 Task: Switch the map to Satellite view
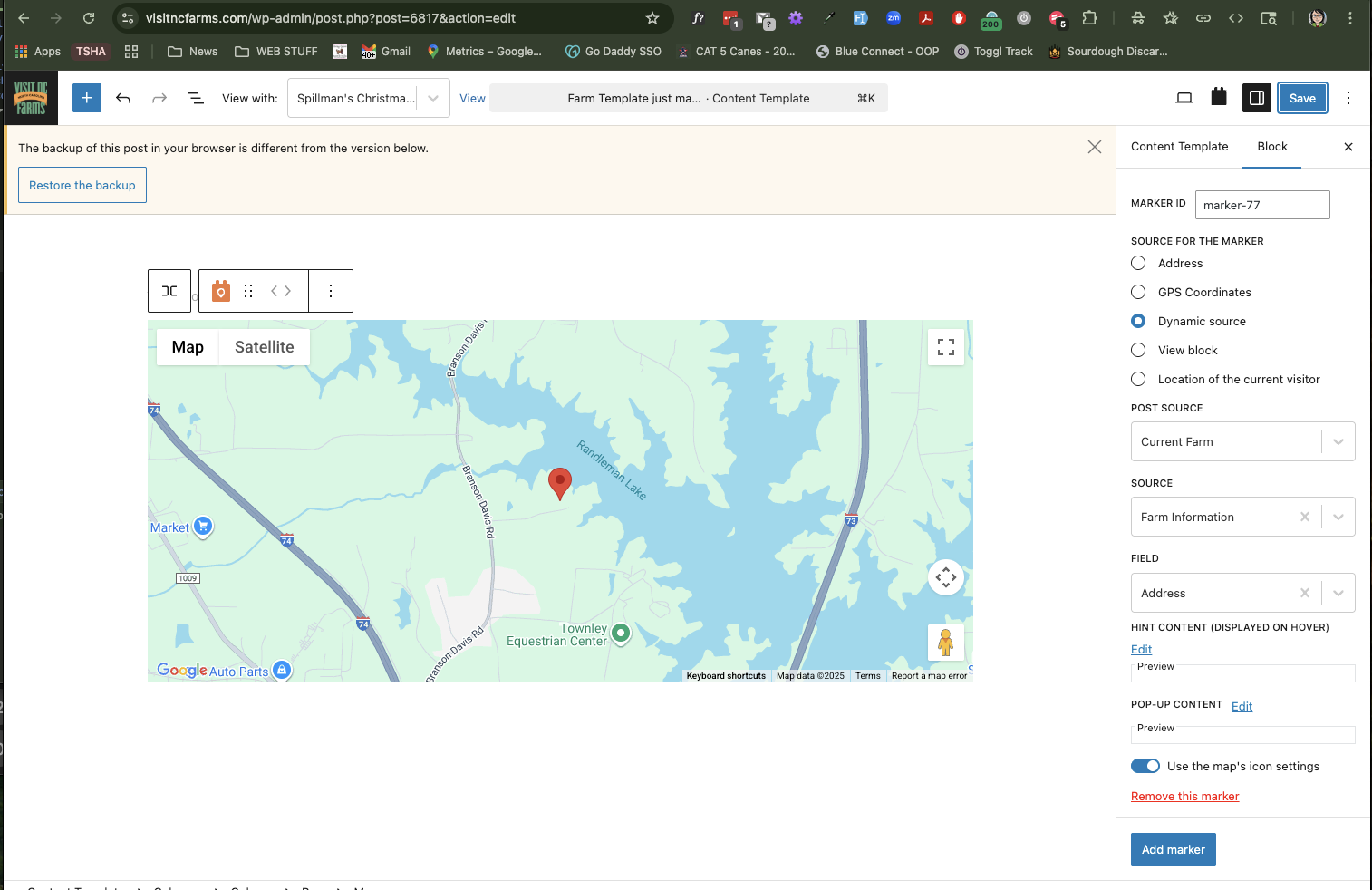click(264, 347)
